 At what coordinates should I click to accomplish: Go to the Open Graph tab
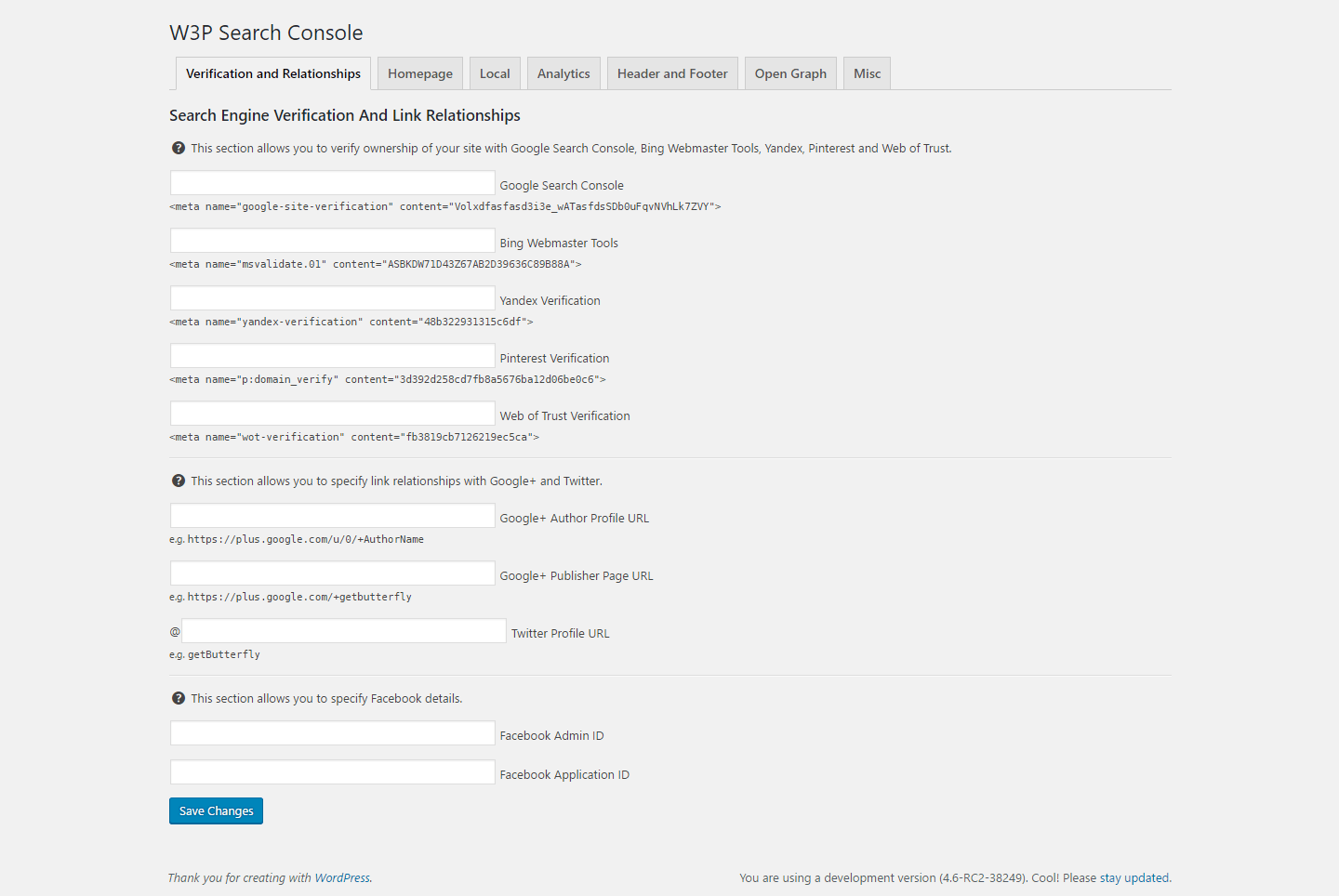[x=790, y=73]
